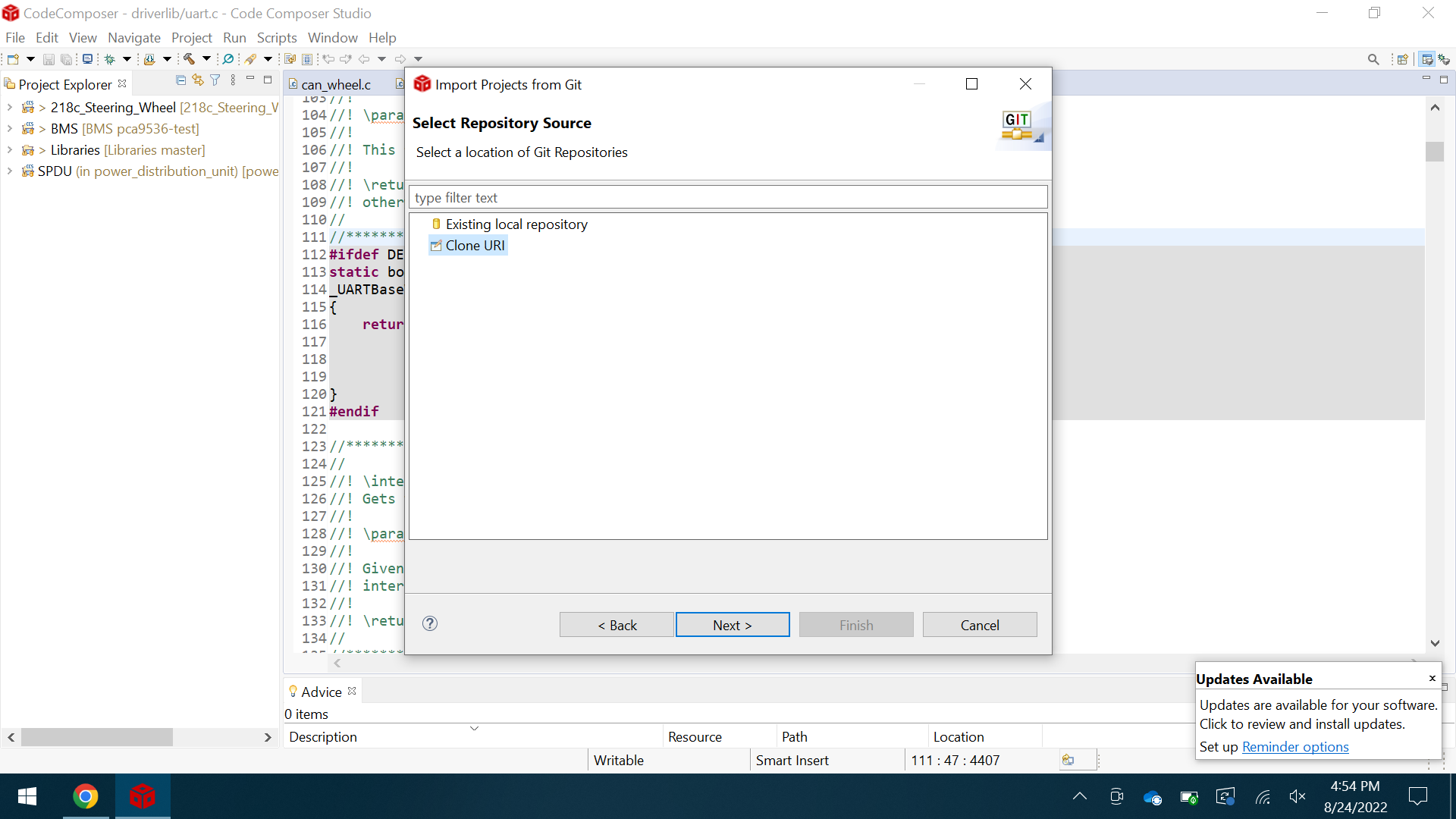Click Collapse All in Project Explorer
Image resolution: width=1456 pixels, height=819 pixels.
[x=180, y=80]
